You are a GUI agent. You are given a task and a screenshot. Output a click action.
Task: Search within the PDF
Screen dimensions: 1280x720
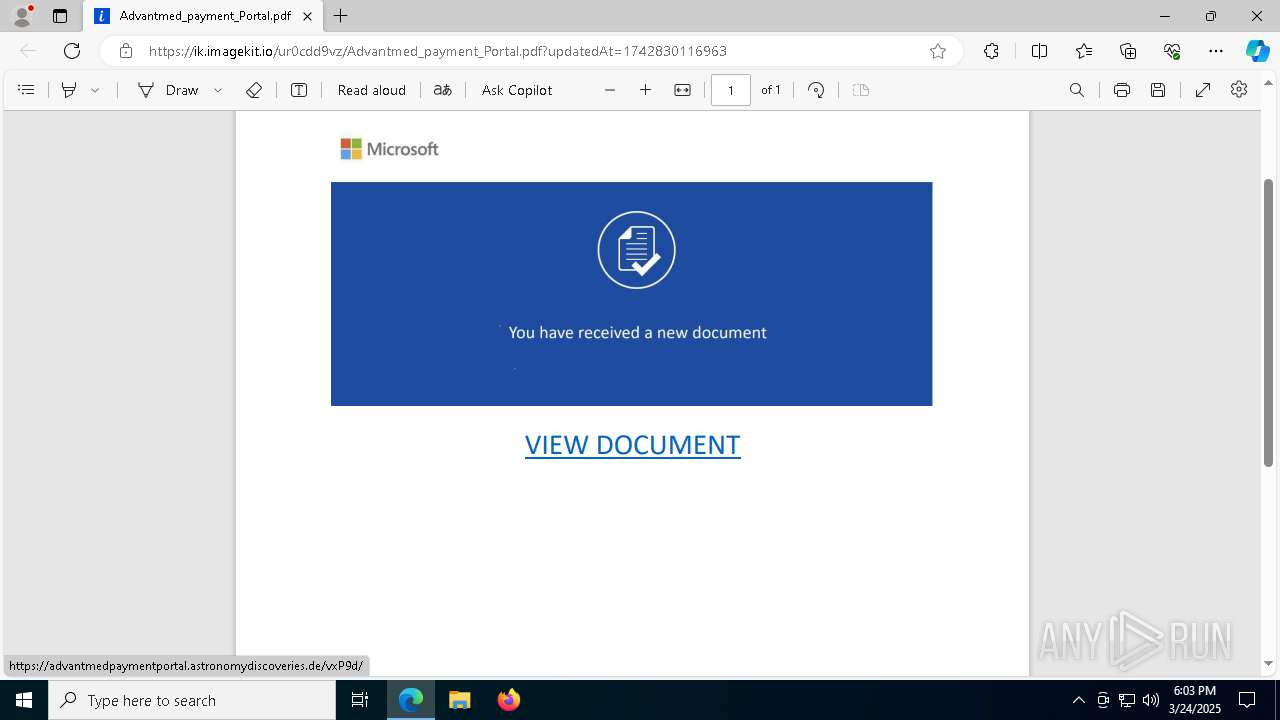point(1077,90)
